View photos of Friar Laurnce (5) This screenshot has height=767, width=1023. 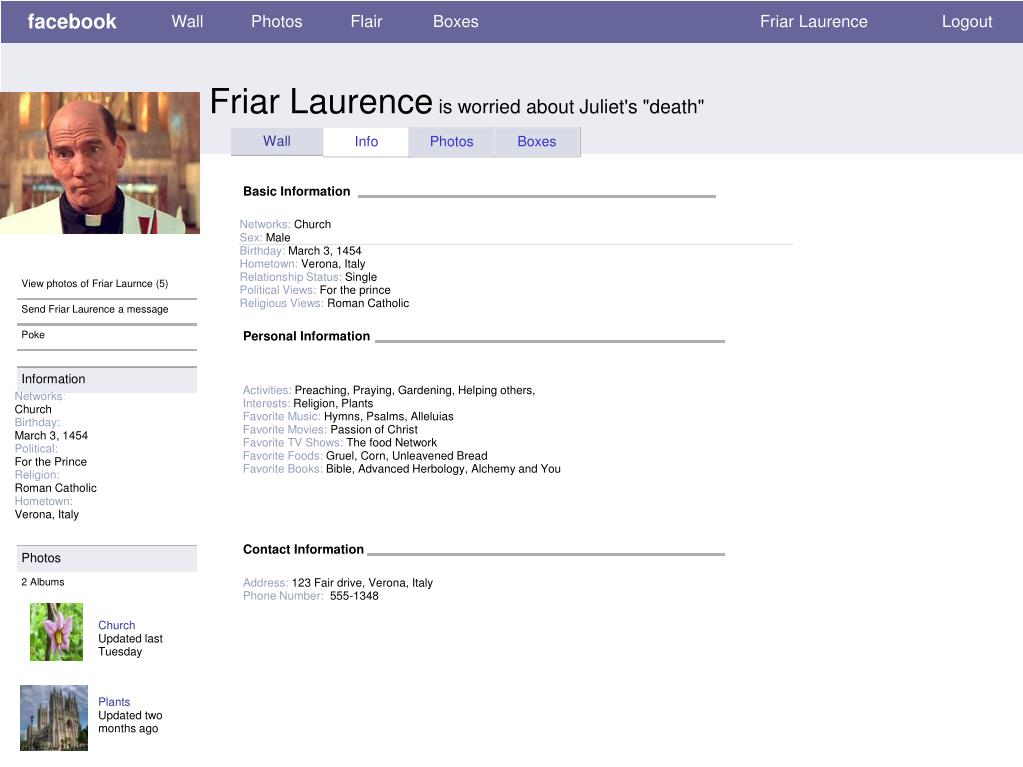pos(95,284)
